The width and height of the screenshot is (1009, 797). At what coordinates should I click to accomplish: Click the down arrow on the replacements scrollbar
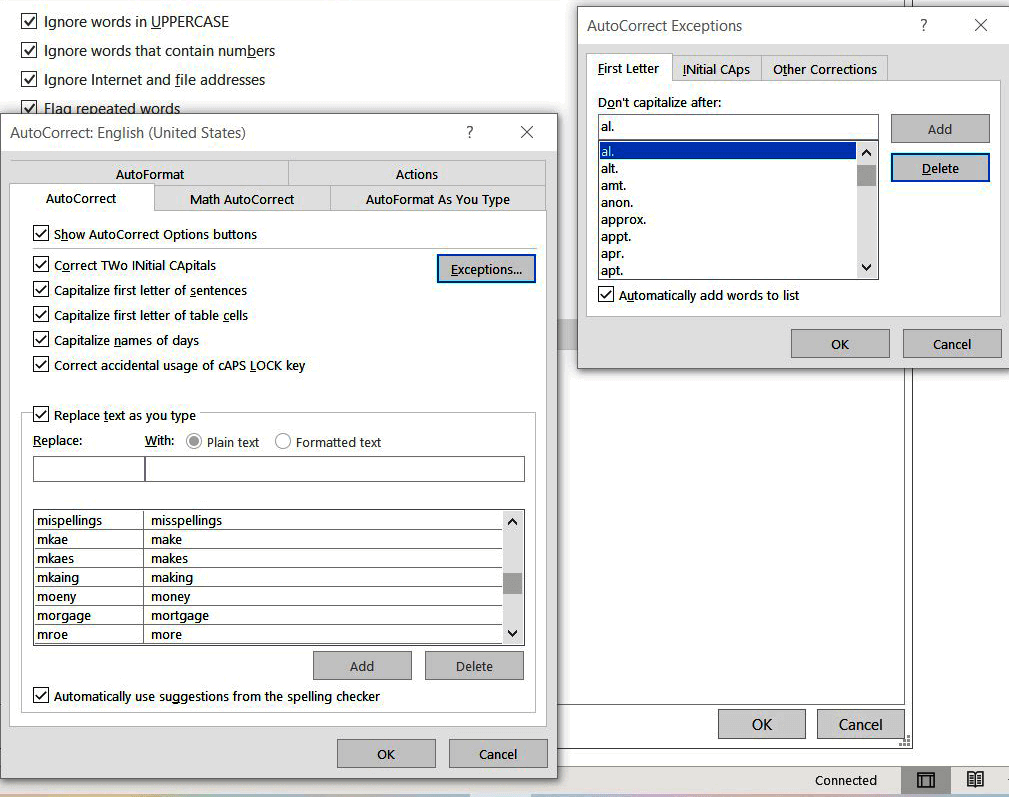point(512,634)
